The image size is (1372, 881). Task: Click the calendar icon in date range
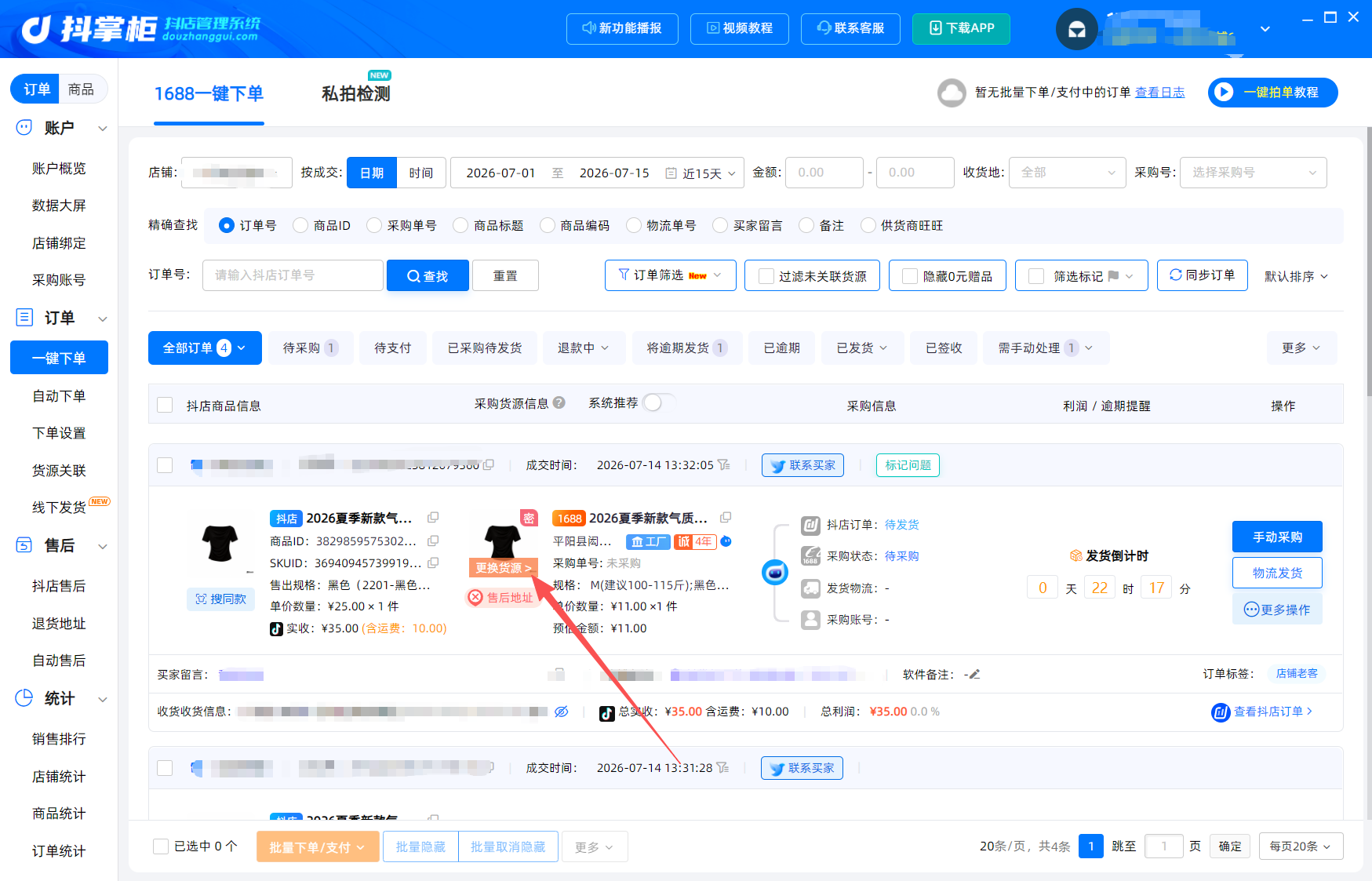point(671,173)
